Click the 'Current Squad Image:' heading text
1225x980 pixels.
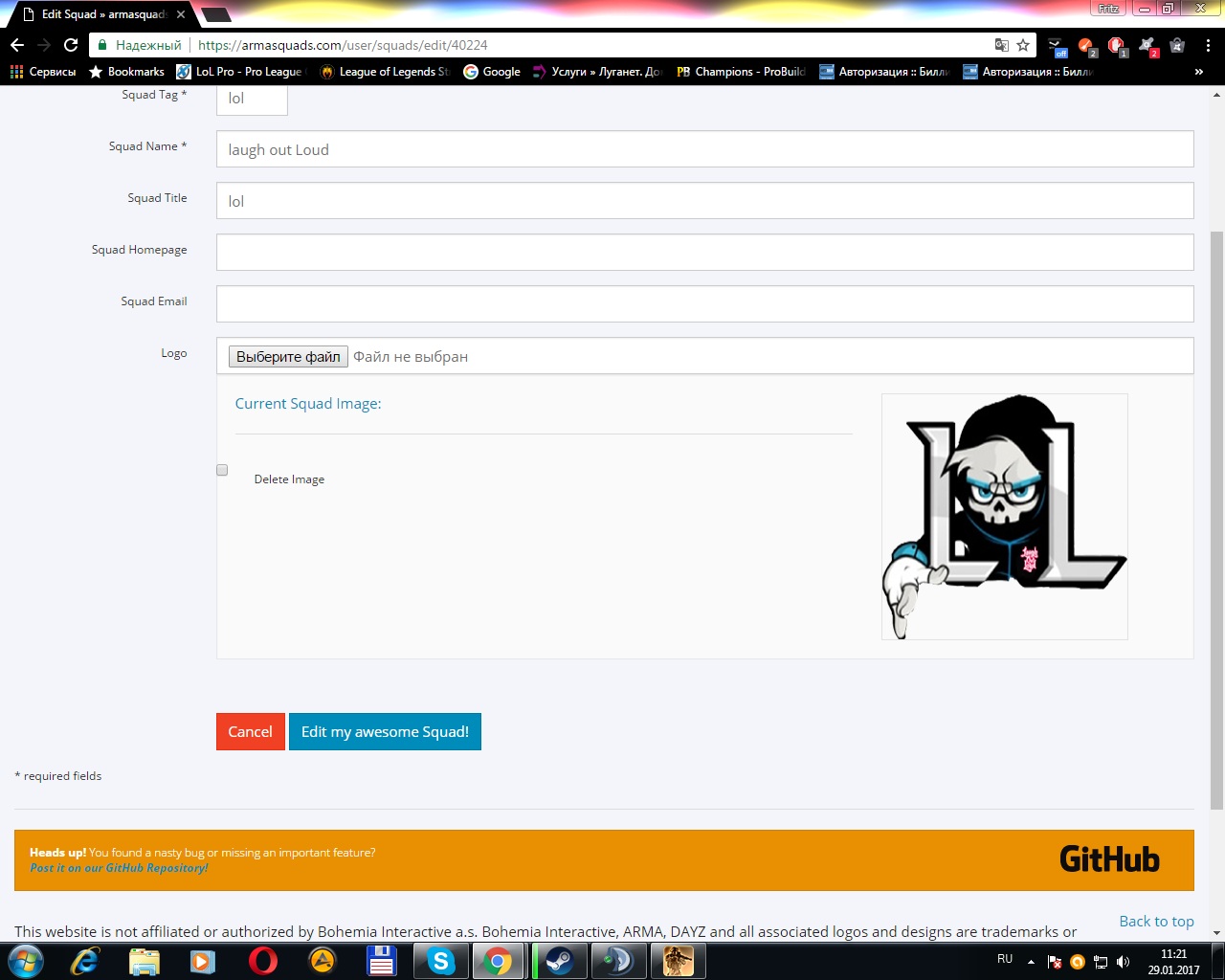[x=308, y=404]
